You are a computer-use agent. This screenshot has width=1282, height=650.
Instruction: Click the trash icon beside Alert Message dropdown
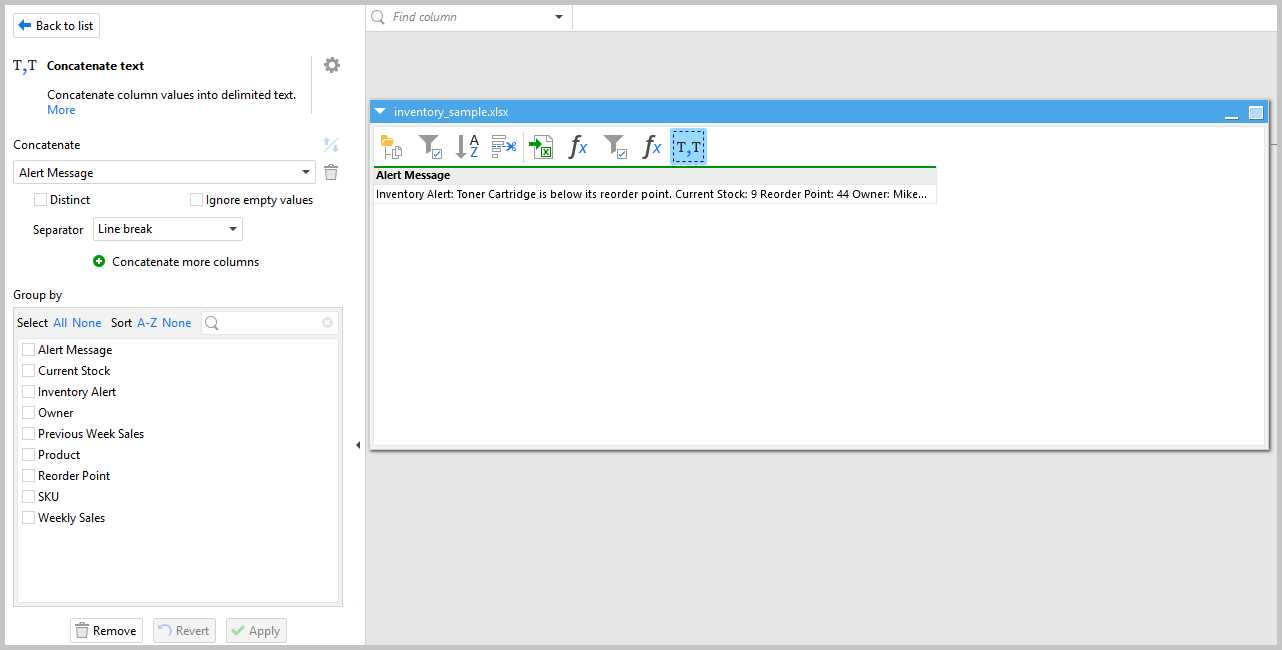(x=331, y=173)
